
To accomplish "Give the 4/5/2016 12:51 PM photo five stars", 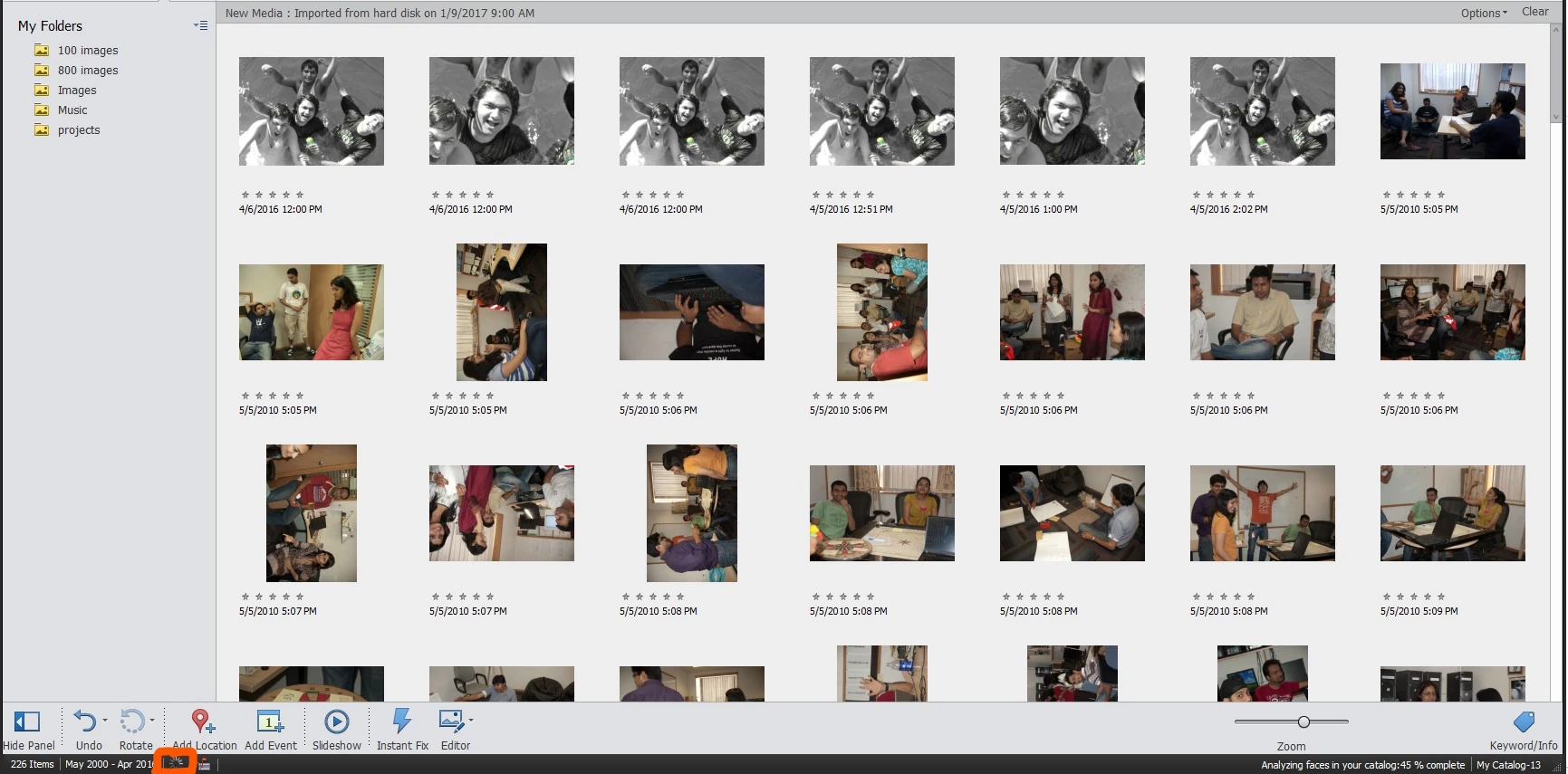I will [871, 195].
